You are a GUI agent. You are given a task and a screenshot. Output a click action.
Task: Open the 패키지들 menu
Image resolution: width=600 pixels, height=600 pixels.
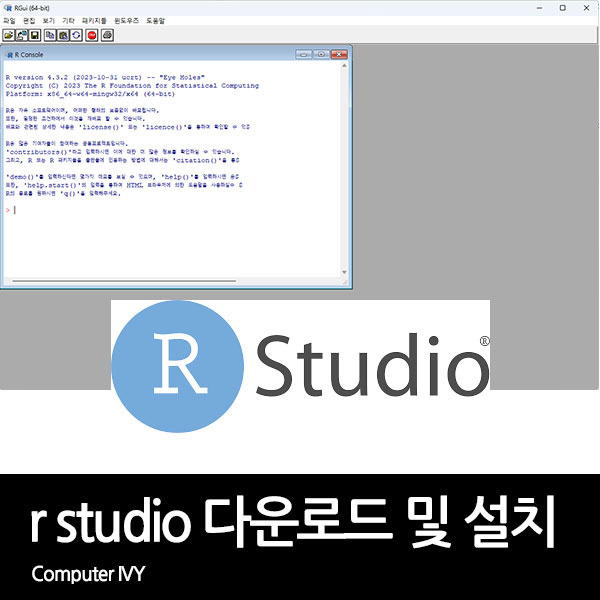94,21
